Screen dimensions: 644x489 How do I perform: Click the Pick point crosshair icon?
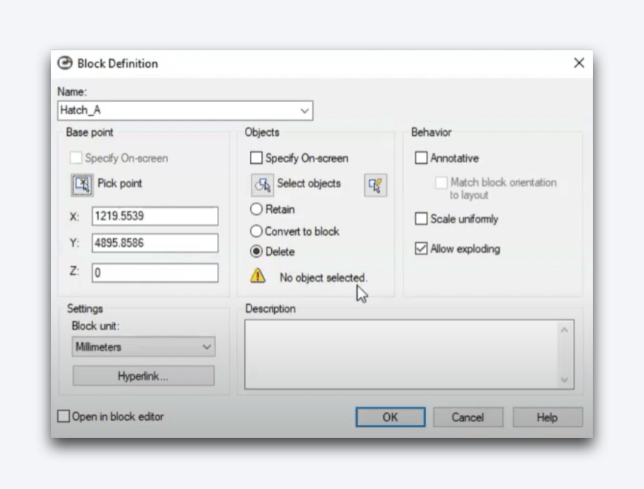81,184
